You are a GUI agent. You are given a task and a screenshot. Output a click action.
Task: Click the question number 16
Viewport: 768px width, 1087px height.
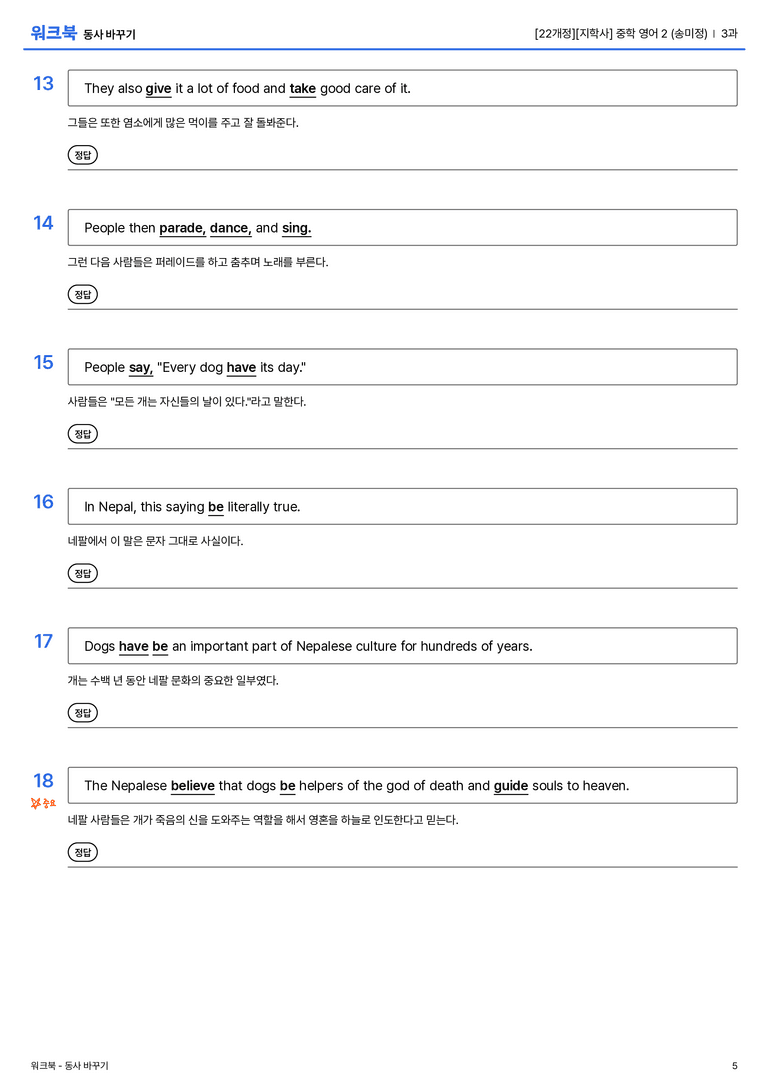tap(43, 501)
